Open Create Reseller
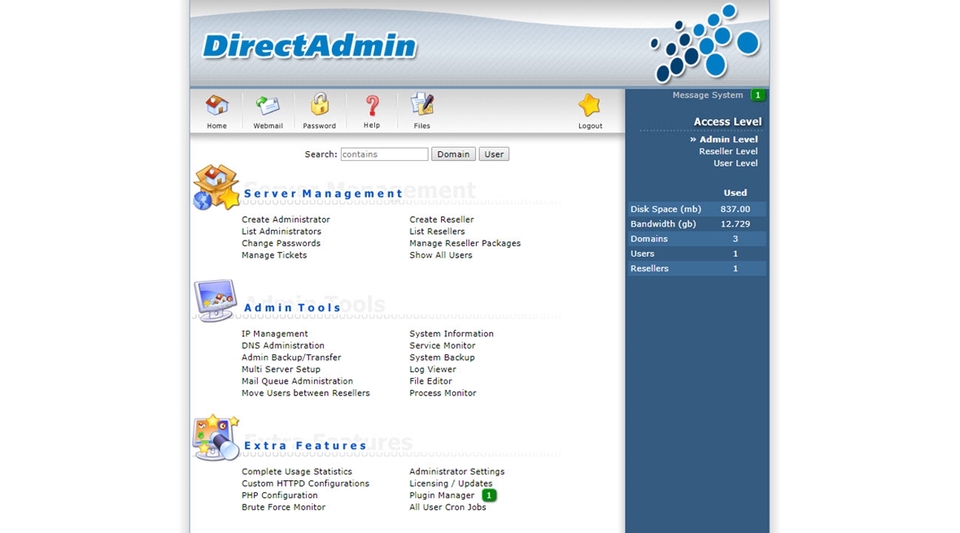This screenshot has height=533, width=960. (441, 219)
